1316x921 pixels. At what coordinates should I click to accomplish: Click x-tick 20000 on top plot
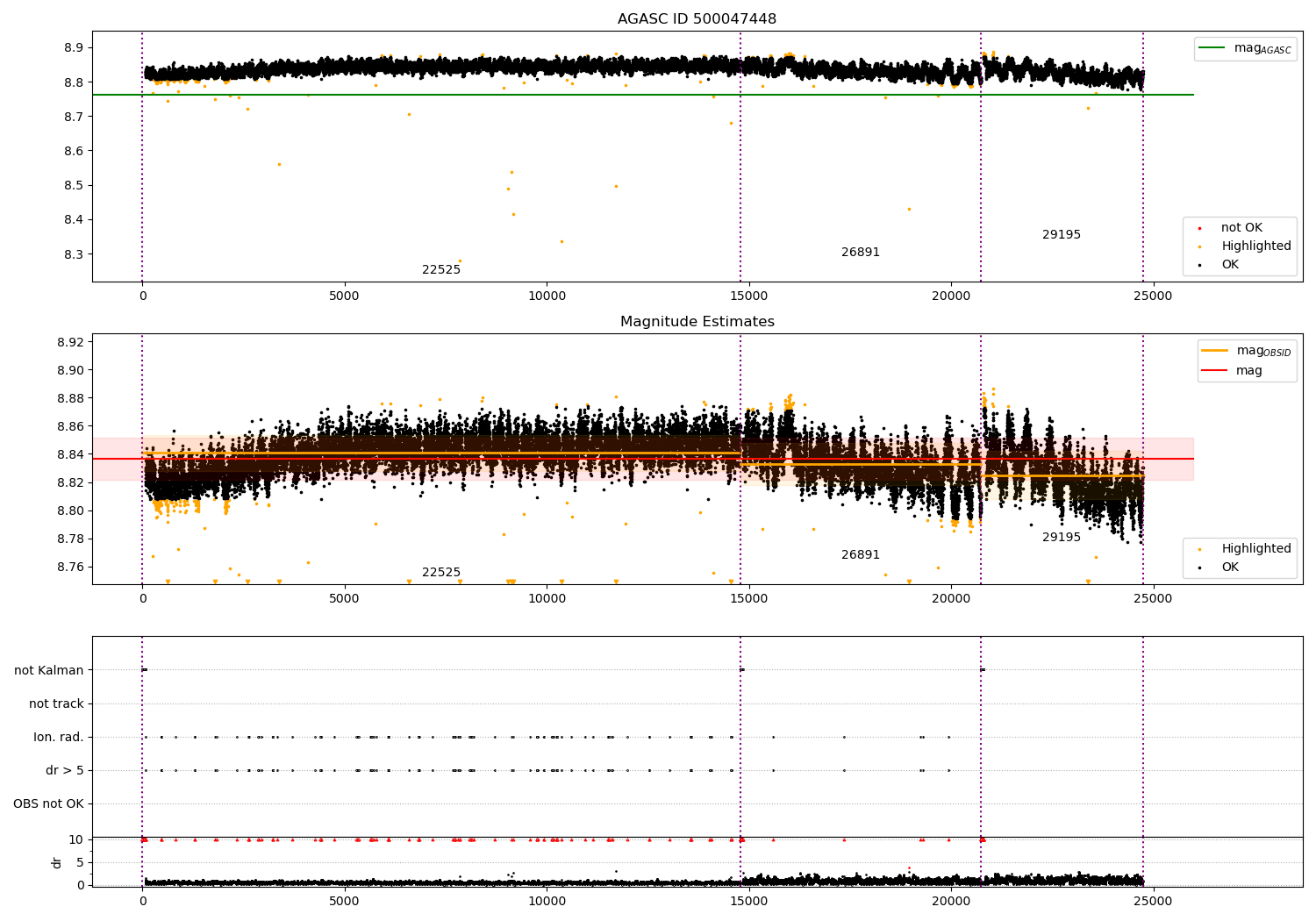pos(951,296)
